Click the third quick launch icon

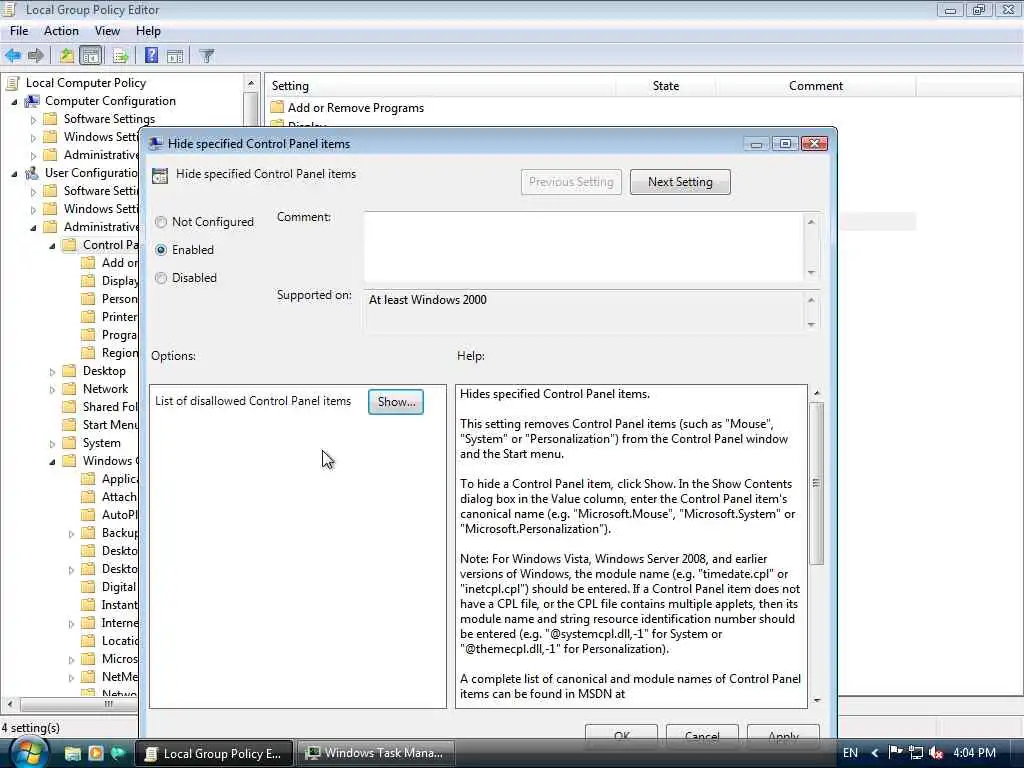pos(118,754)
